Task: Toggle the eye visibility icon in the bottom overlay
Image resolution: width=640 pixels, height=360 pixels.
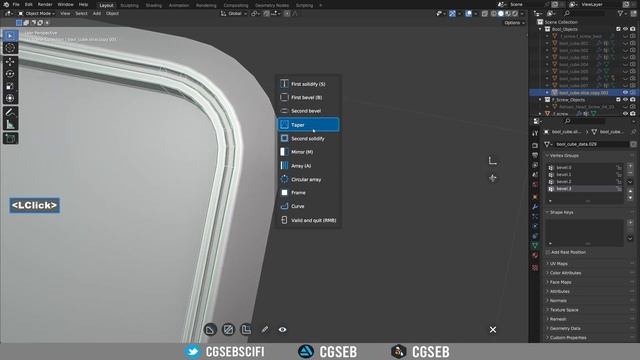Action: 282,329
